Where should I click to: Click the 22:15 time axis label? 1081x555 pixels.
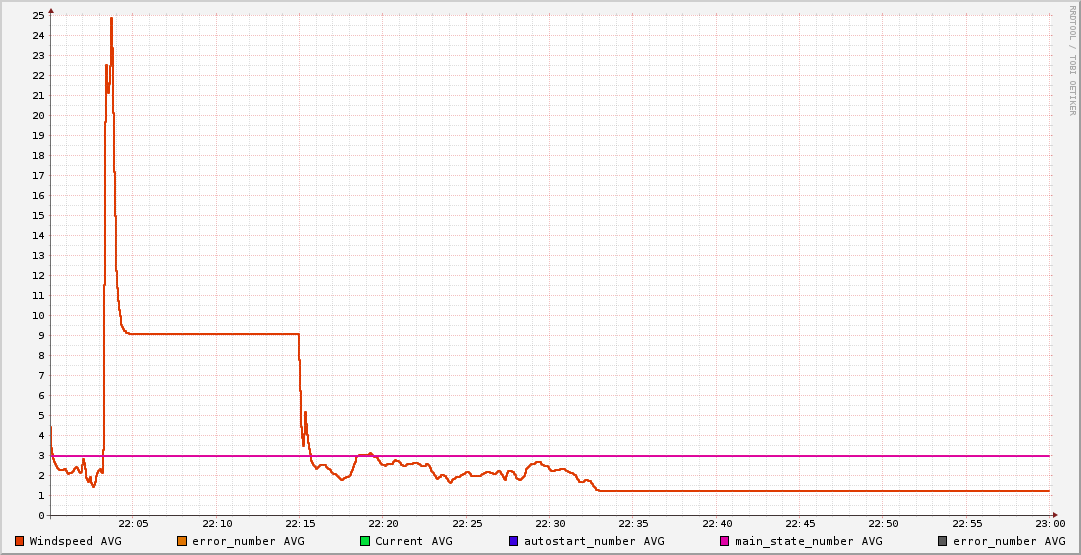pyautogui.click(x=300, y=524)
